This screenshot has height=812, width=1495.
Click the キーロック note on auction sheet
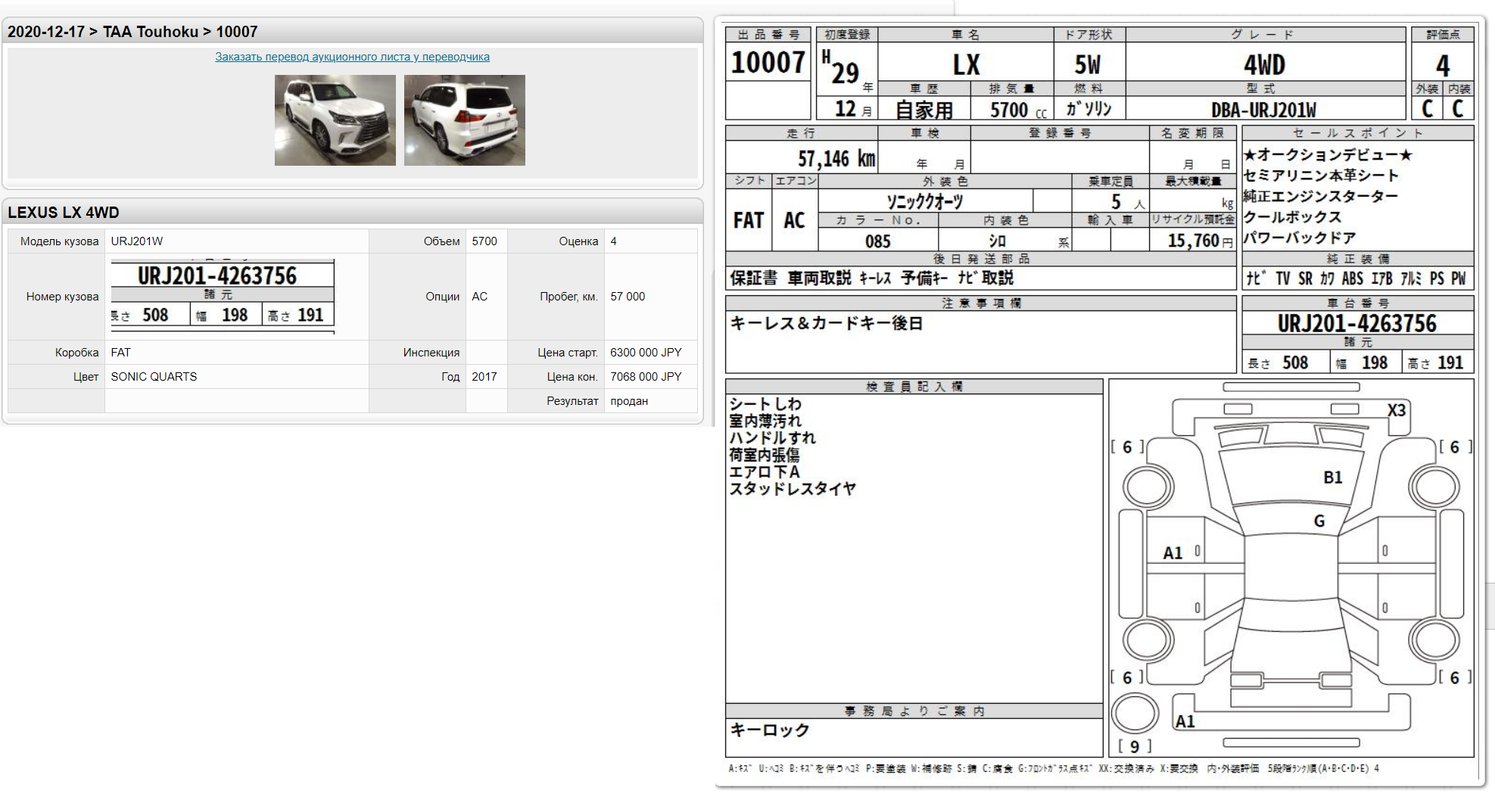click(x=769, y=730)
